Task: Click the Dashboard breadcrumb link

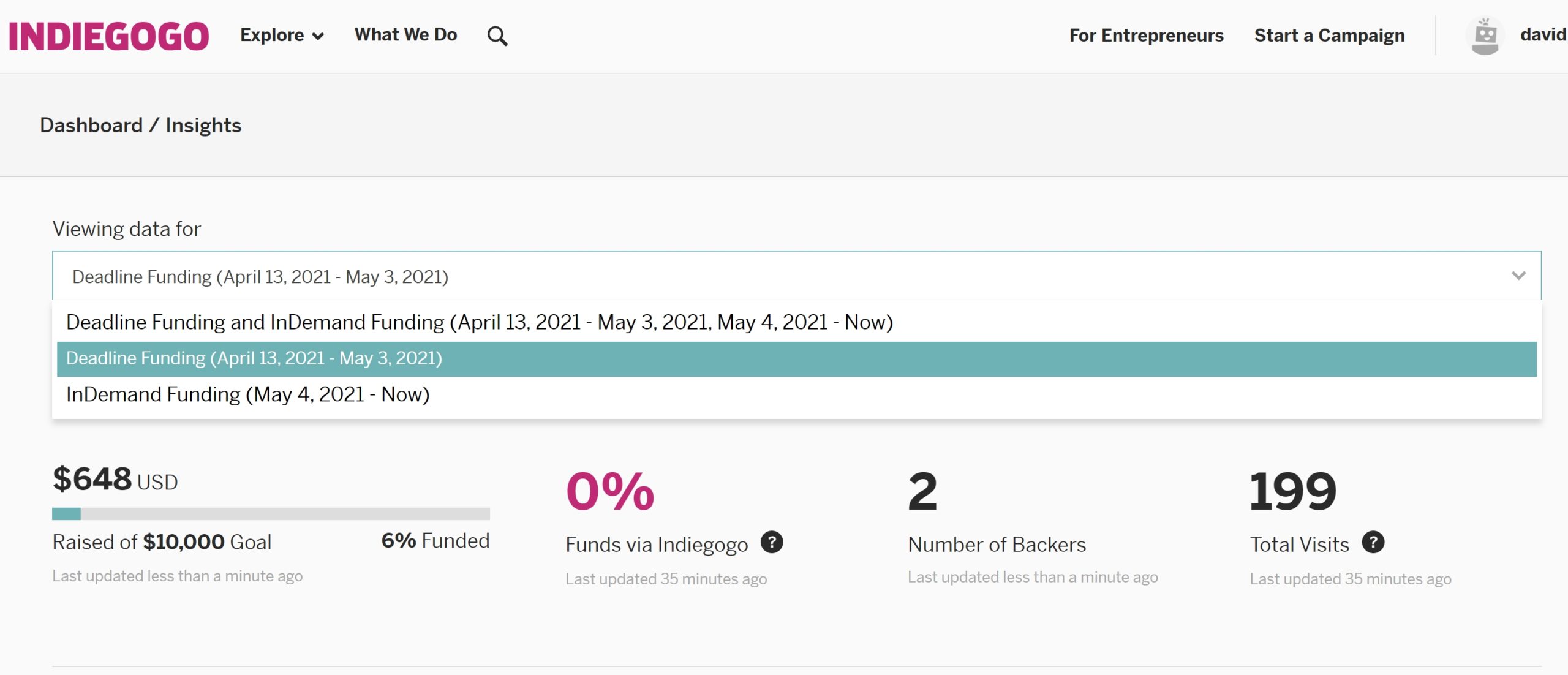Action: [x=91, y=125]
